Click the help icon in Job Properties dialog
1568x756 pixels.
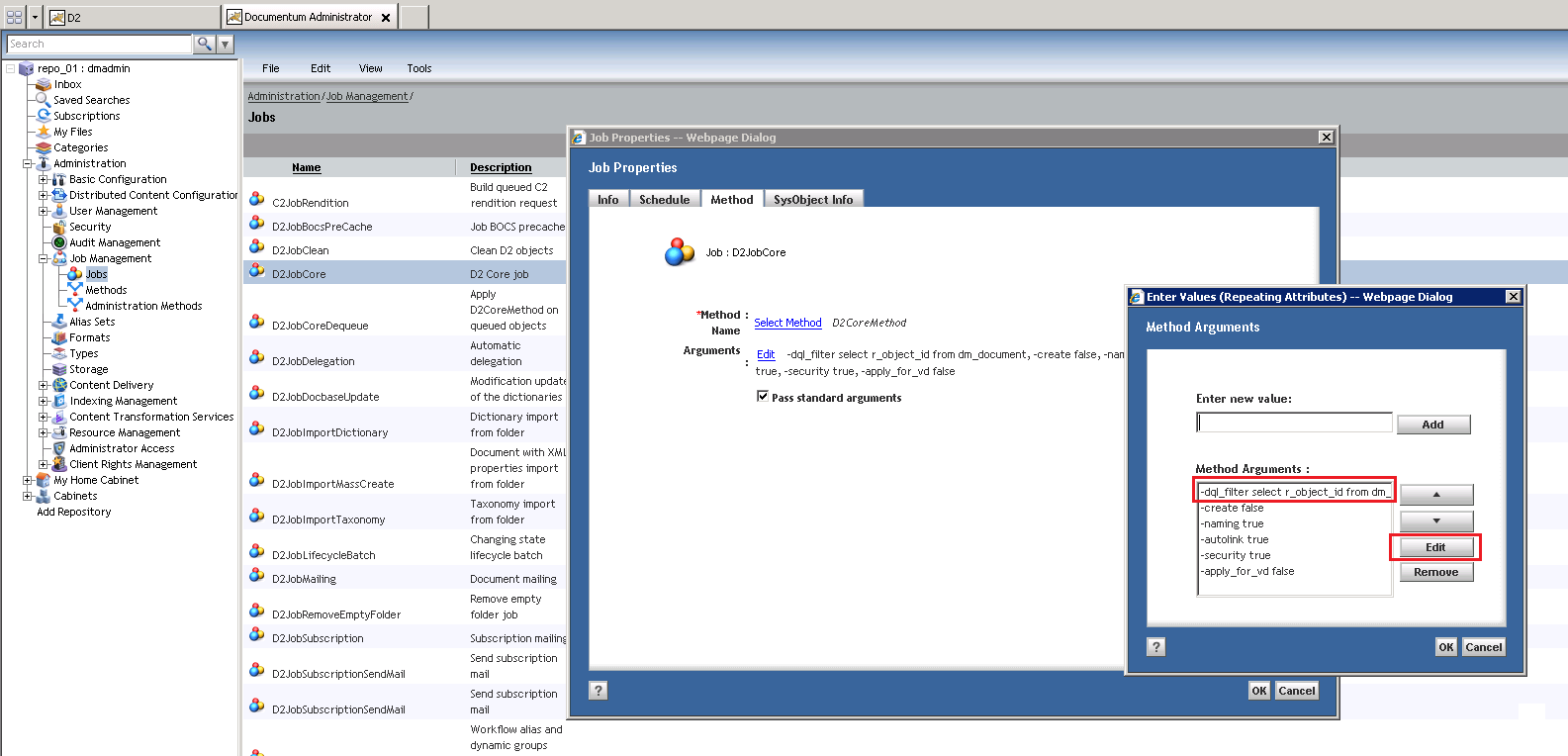pyautogui.click(x=598, y=691)
